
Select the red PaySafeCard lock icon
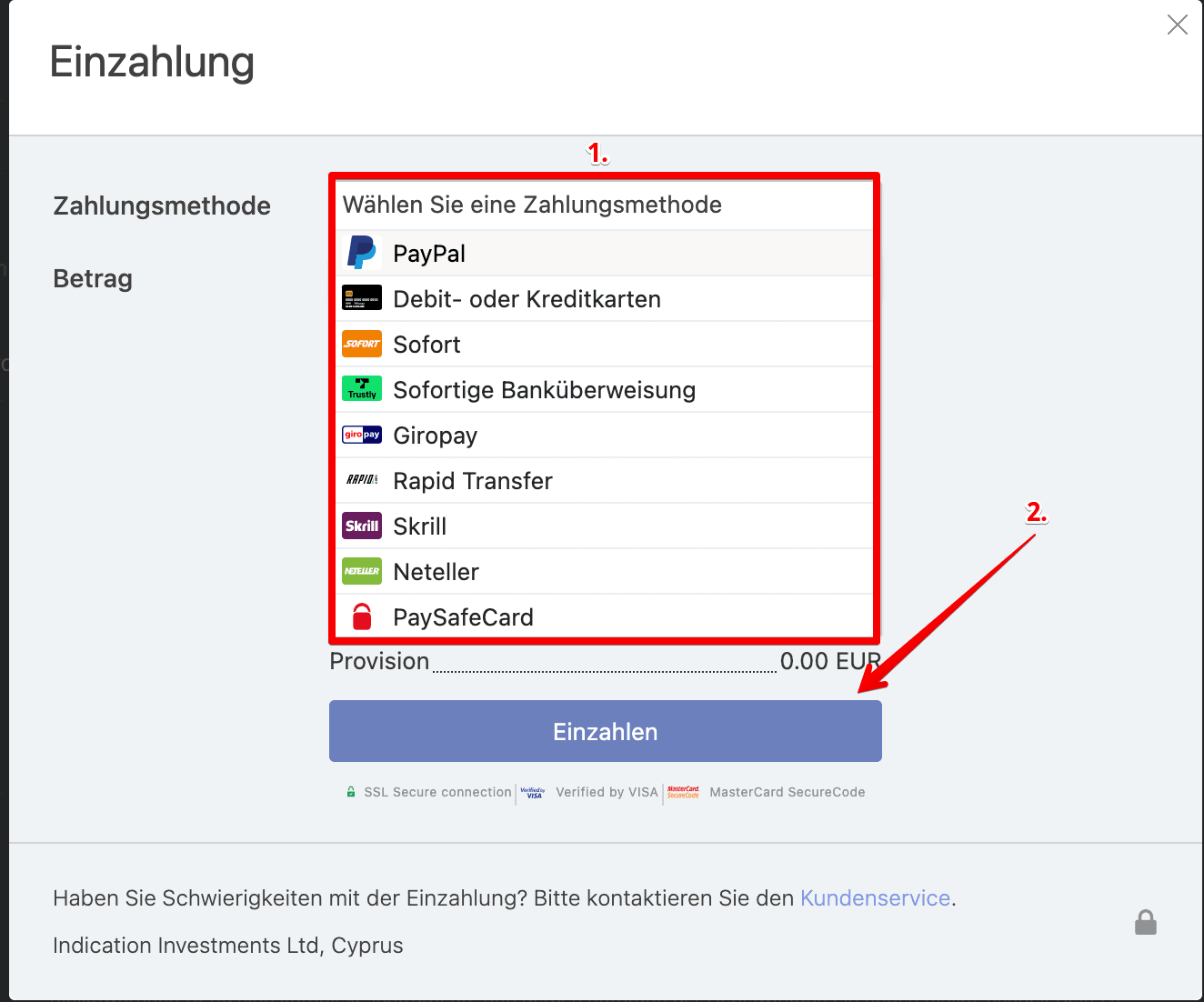(361, 616)
